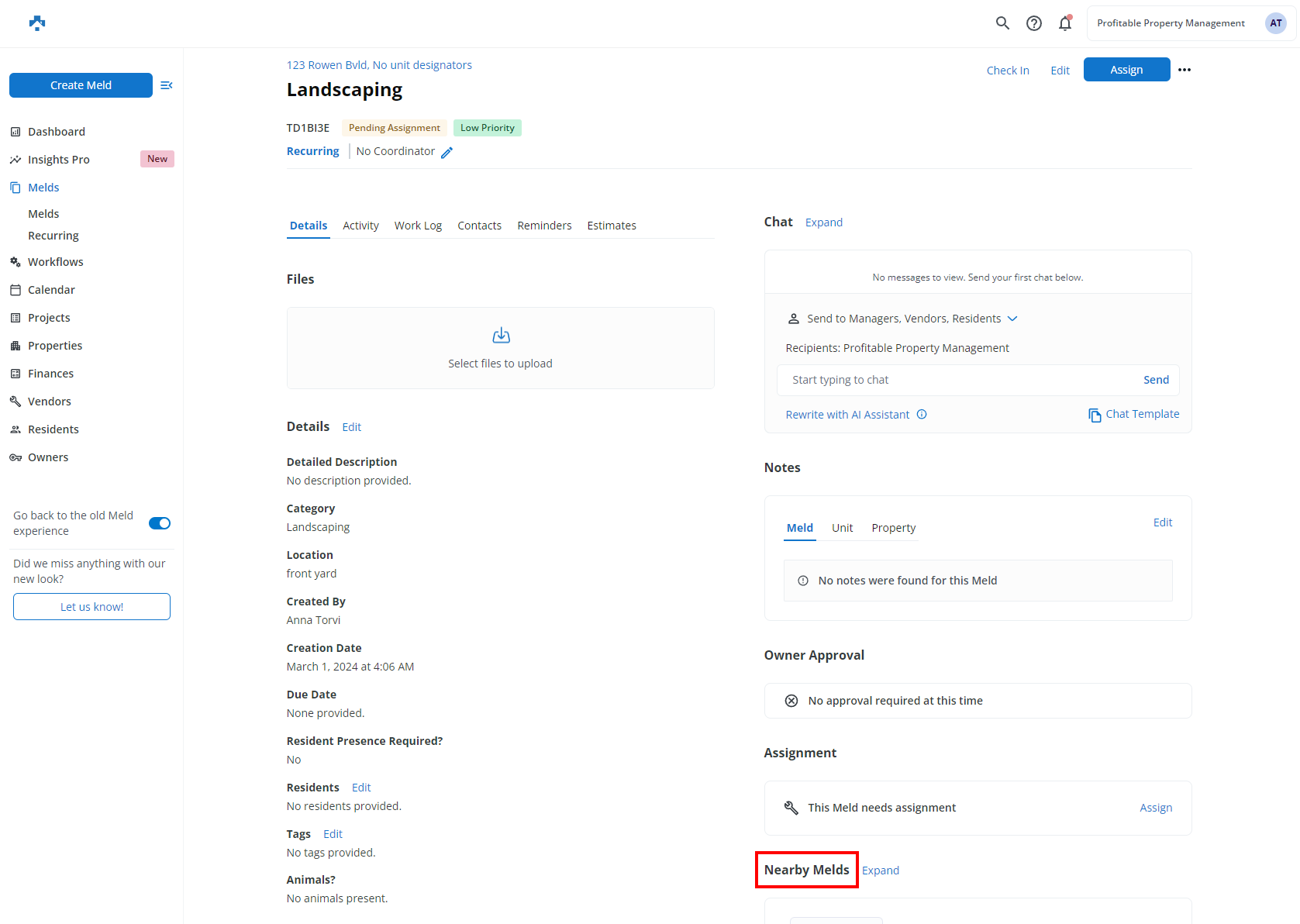
Task: Click the Create Meld button
Action: point(81,85)
